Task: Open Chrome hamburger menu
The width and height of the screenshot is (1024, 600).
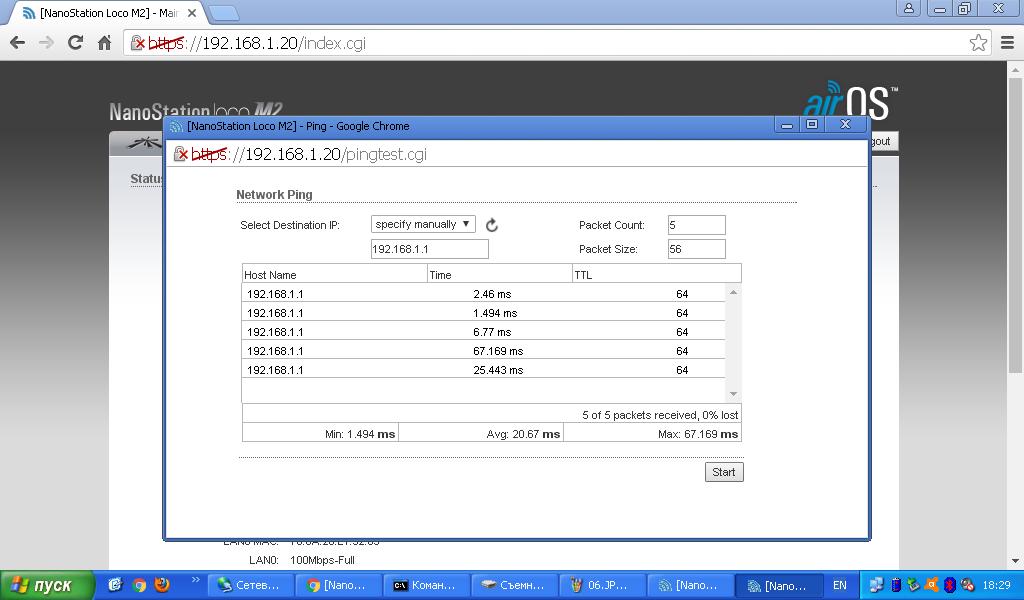Action: [1007, 43]
